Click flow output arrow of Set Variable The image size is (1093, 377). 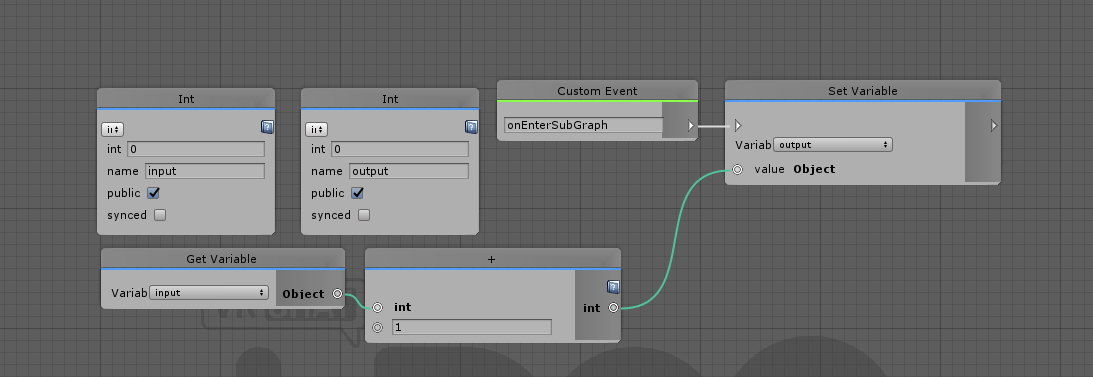tap(994, 125)
